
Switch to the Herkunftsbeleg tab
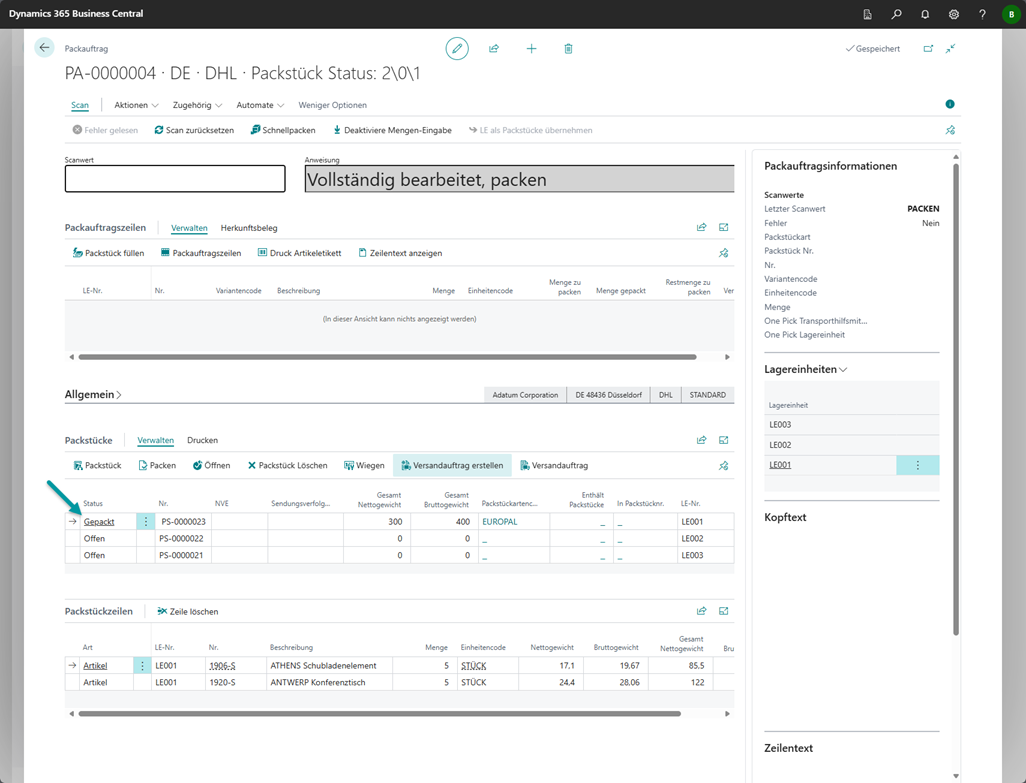[x=249, y=228]
